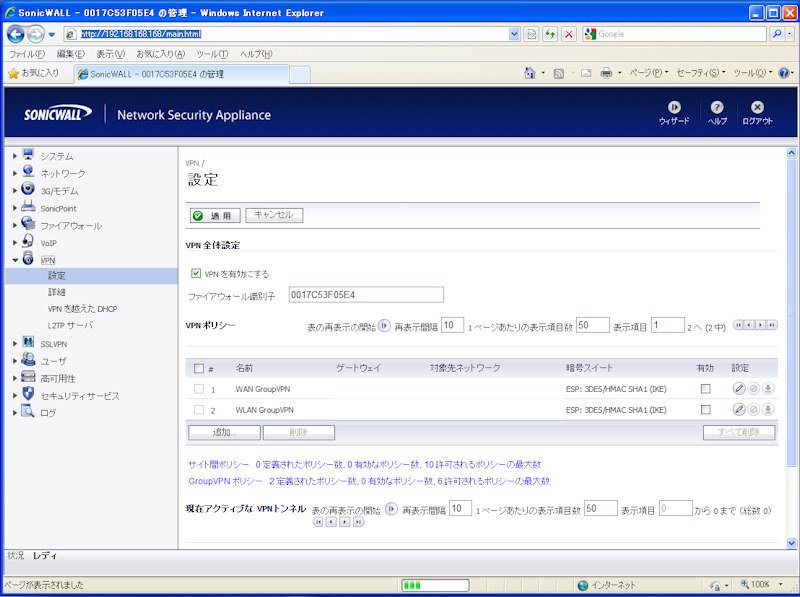Click the browser Home icon
The height and width of the screenshot is (597, 800).
(530, 73)
